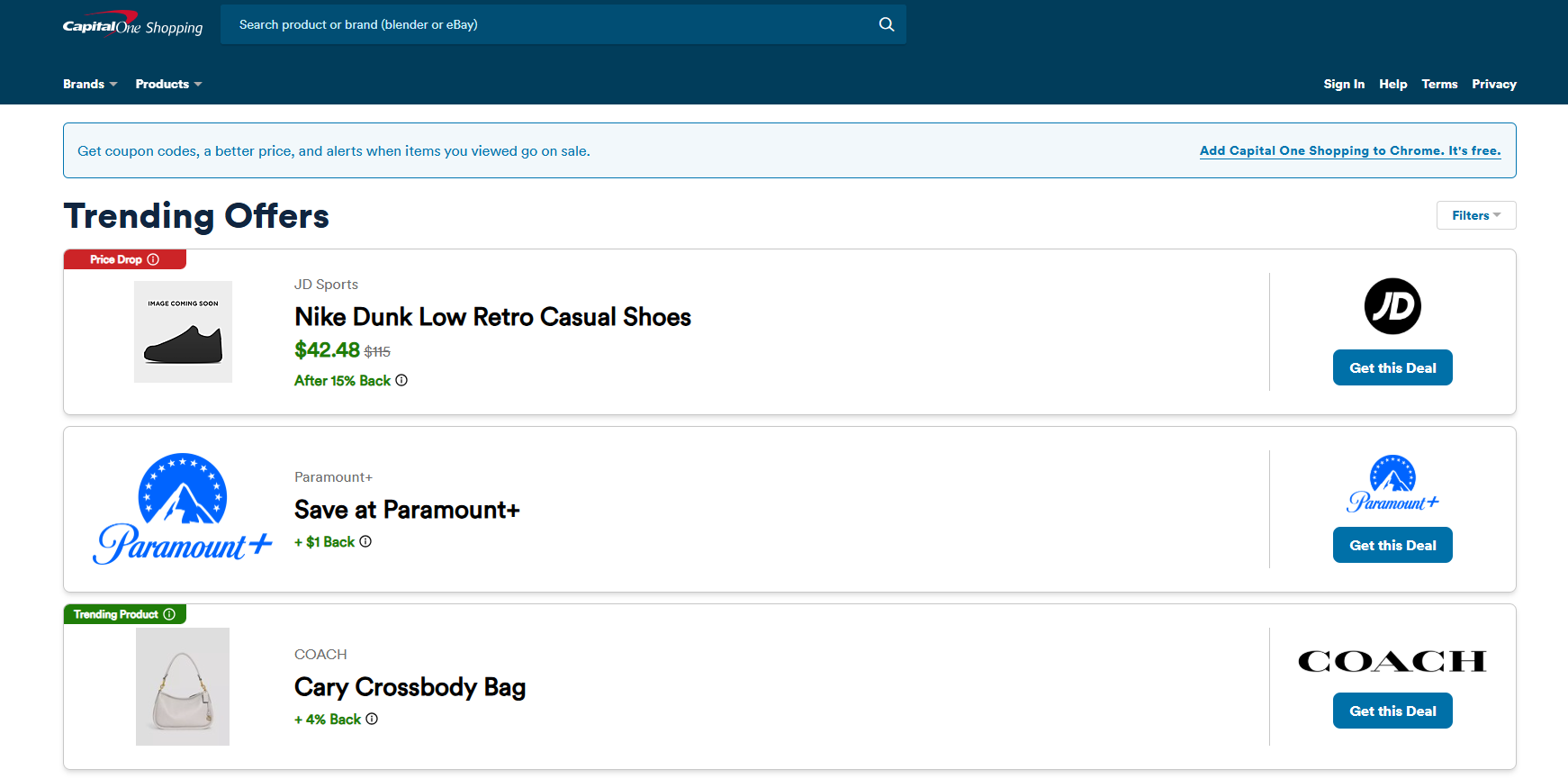Screen dimensions: 1568x779
Task: Click the COACH store name text above bag title
Action: point(320,655)
